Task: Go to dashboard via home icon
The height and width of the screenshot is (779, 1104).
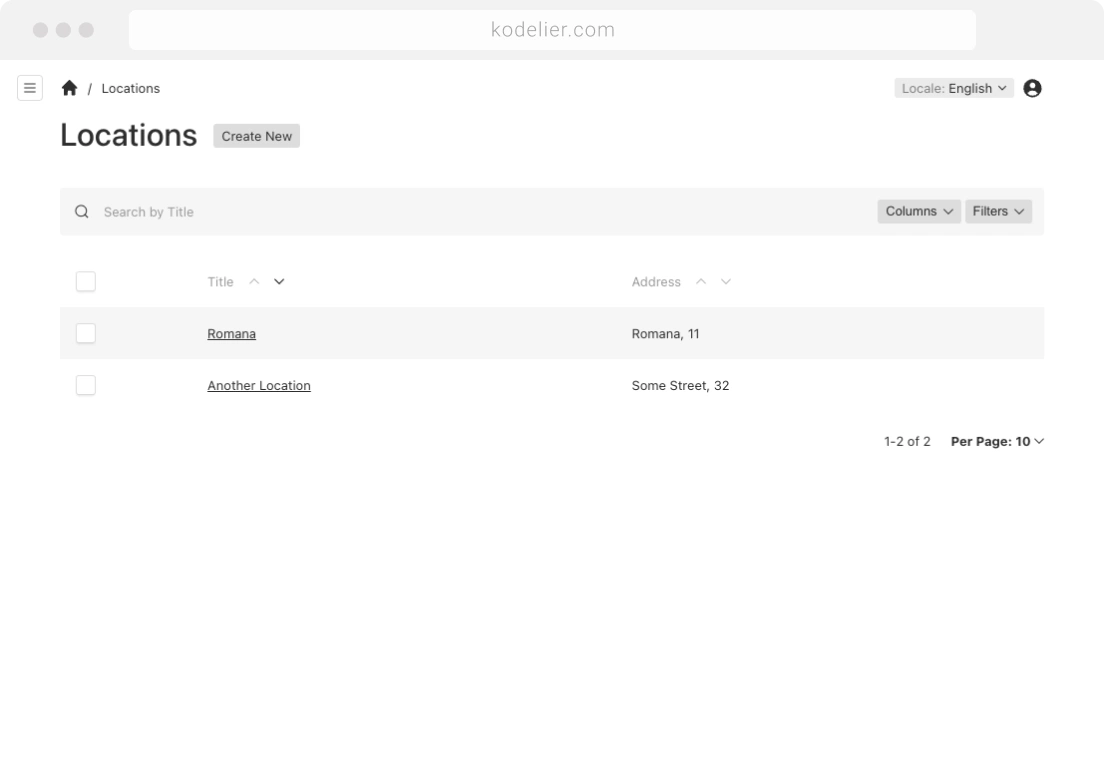Action: [x=69, y=88]
